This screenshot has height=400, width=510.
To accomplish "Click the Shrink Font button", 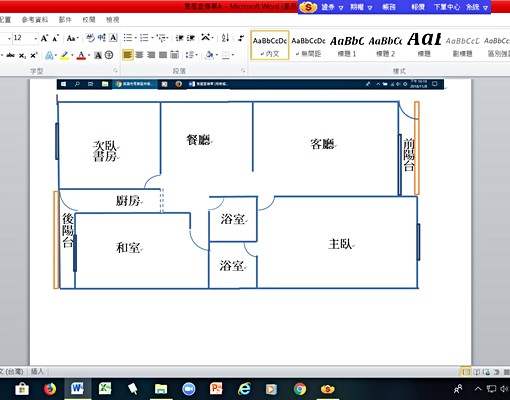I will pyautogui.click(x=55, y=38).
